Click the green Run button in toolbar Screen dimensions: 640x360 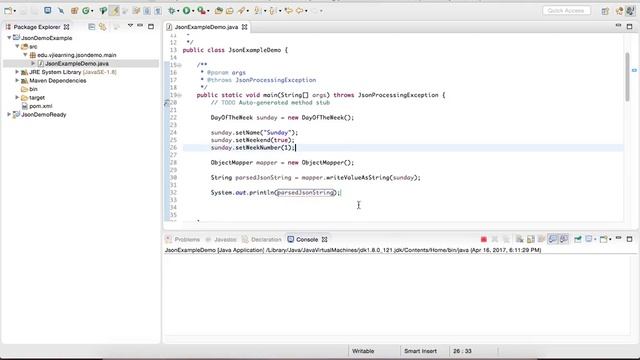tap(187, 11)
